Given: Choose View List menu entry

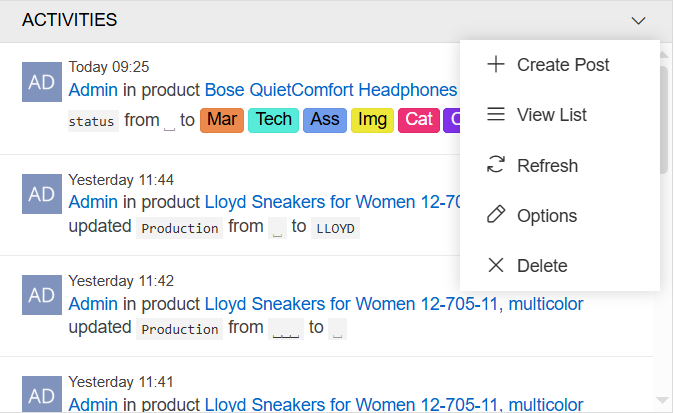Looking at the screenshot, I should [x=552, y=115].
